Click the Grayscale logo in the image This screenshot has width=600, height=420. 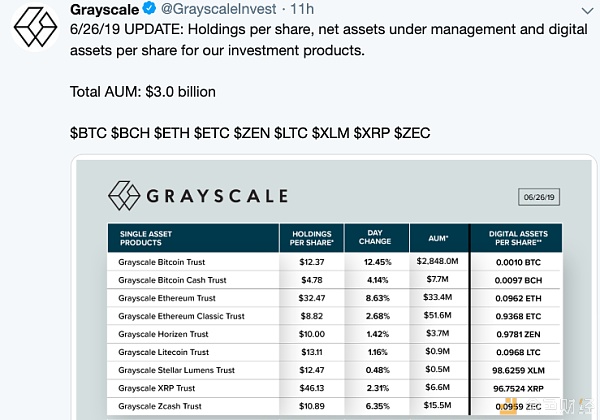point(198,196)
